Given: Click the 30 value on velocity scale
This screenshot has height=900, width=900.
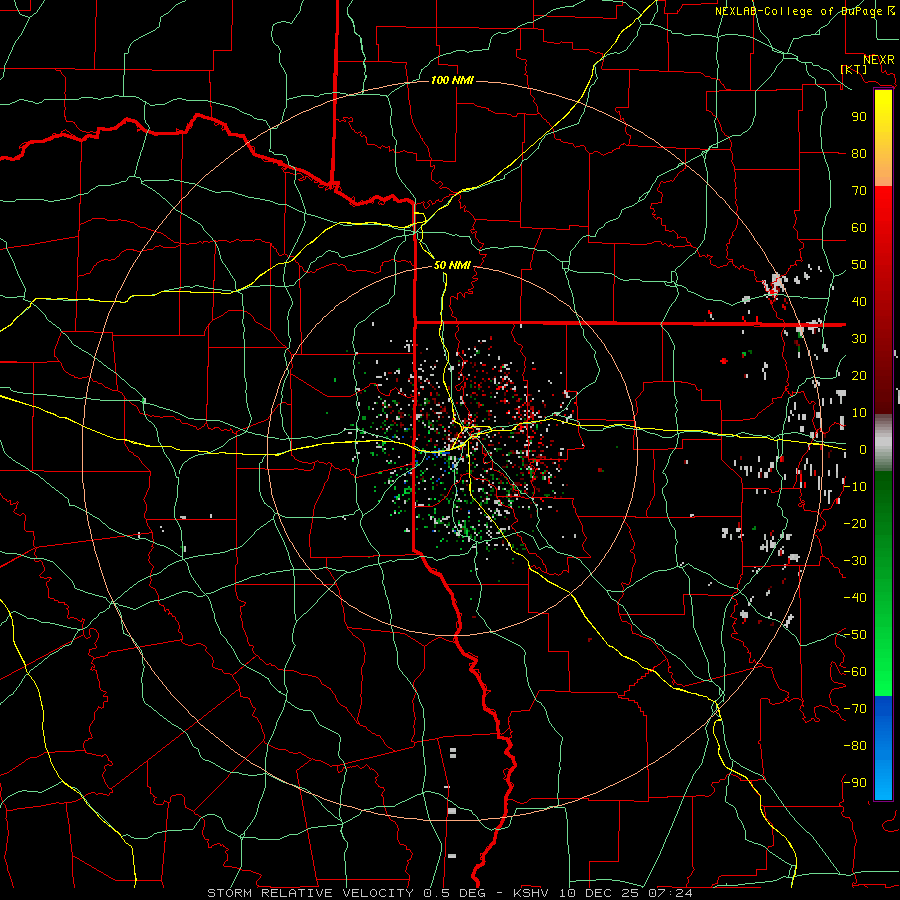Looking at the screenshot, I should pyautogui.click(x=859, y=339).
